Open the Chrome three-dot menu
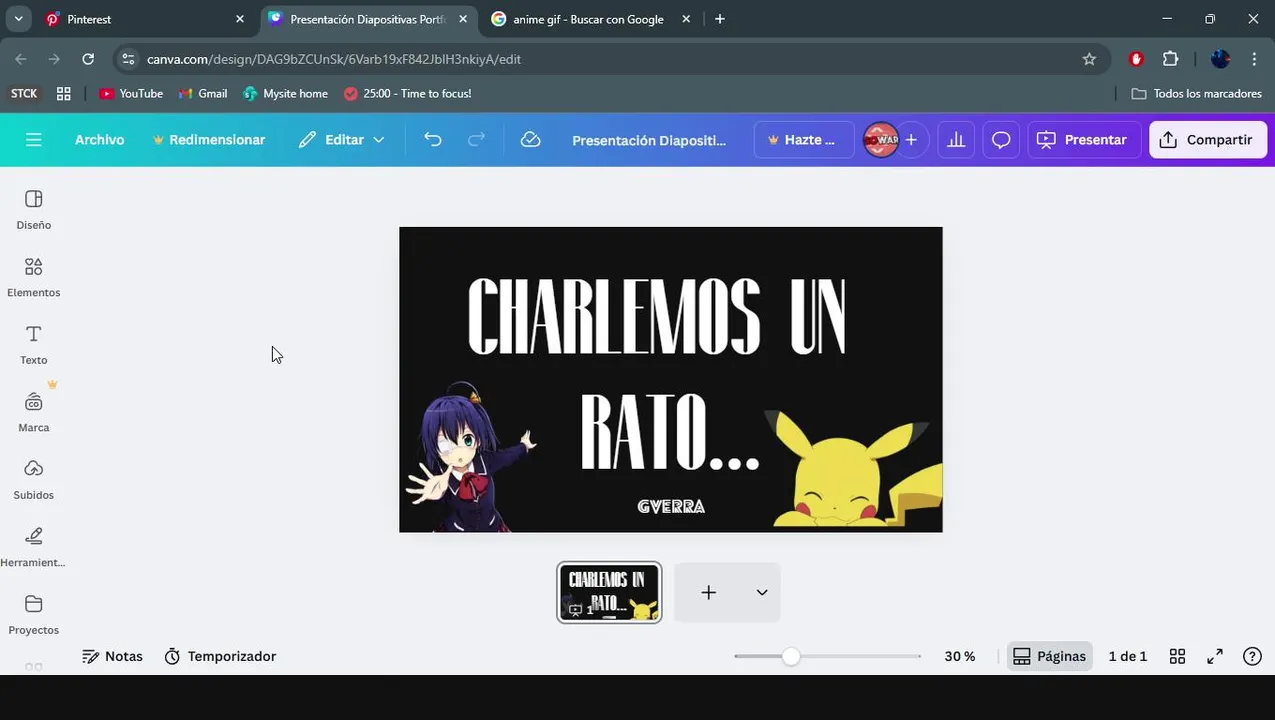 click(1254, 59)
